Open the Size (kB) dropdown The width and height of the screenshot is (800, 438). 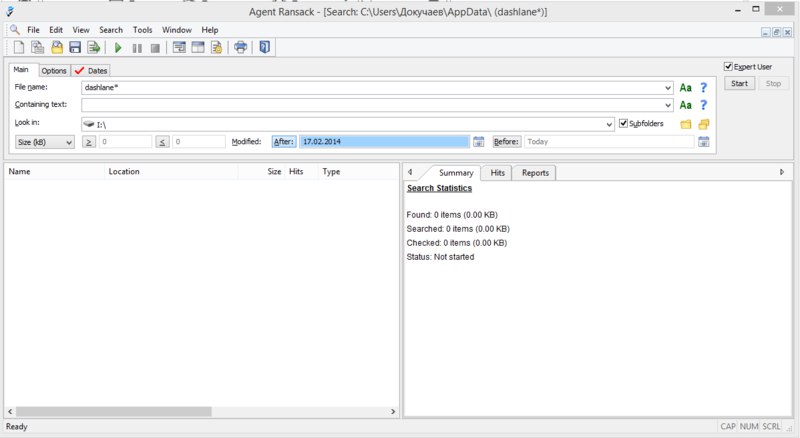click(44, 142)
